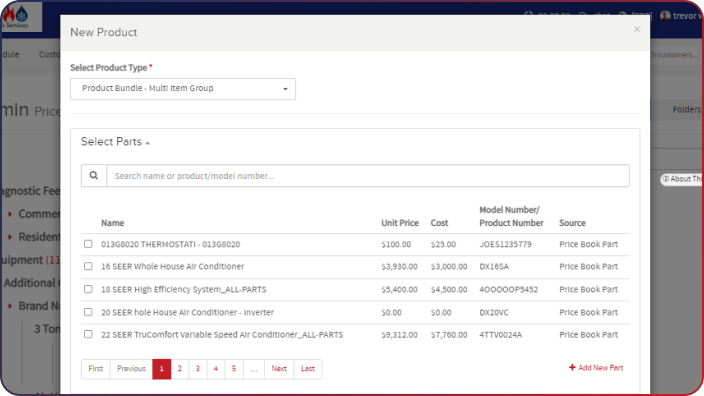Check the 013G8020 THERMOSTATI part checkbox
704x396 pixels.
(x=88, y=244)
